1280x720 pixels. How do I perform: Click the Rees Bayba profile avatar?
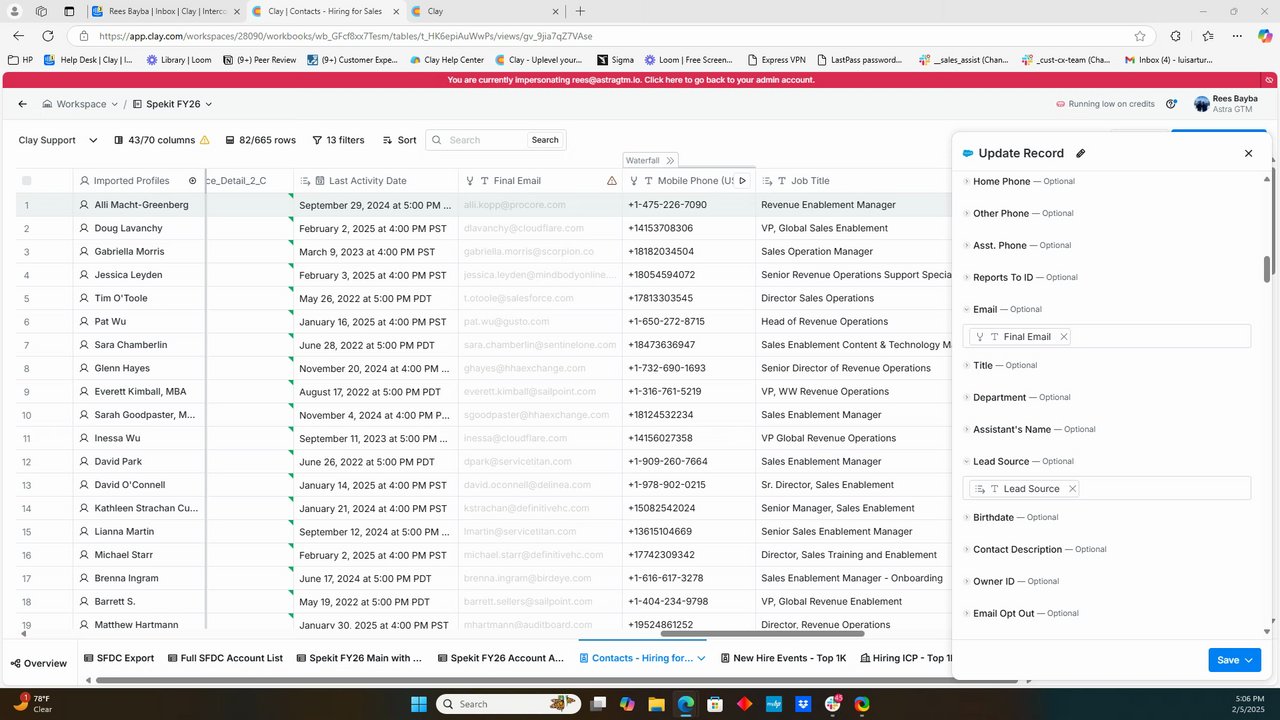click(x=1201, y=104)
